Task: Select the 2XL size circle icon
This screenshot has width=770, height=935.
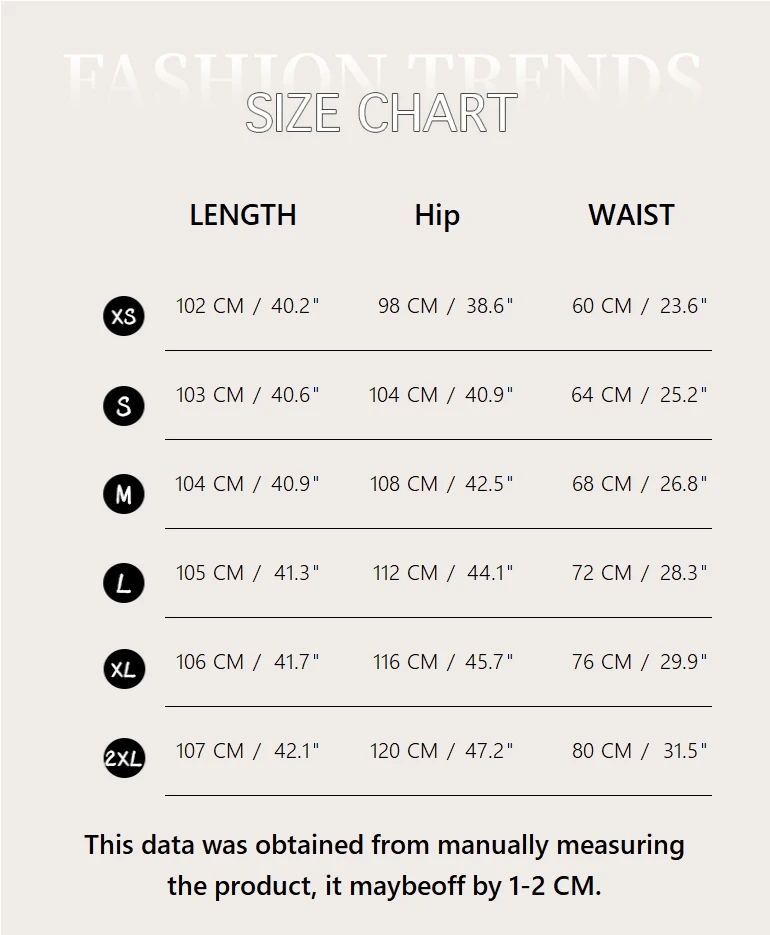Action: [123, 757]
